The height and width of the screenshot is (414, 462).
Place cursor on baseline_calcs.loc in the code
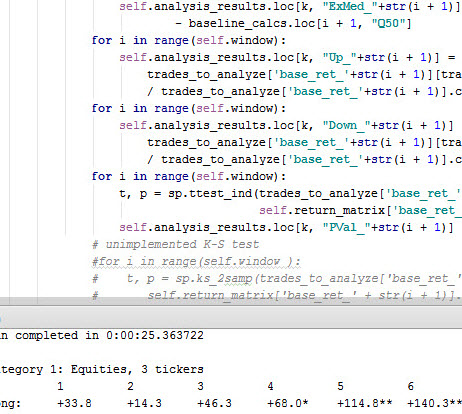(252, 24)
